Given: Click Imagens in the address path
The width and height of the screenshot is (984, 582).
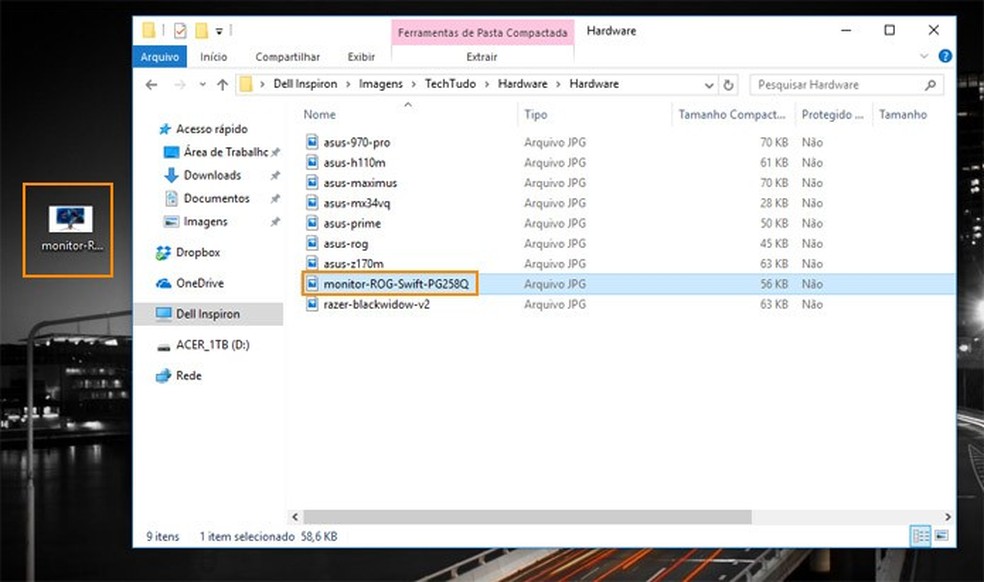Looking at the screenshot, I should pyautogui.click(x=381, y=84).
